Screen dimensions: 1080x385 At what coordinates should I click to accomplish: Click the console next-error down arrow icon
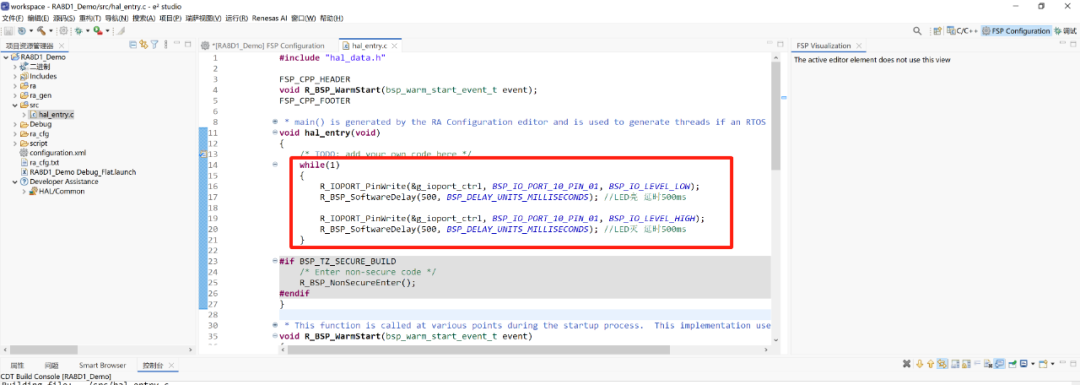[920, 364]
